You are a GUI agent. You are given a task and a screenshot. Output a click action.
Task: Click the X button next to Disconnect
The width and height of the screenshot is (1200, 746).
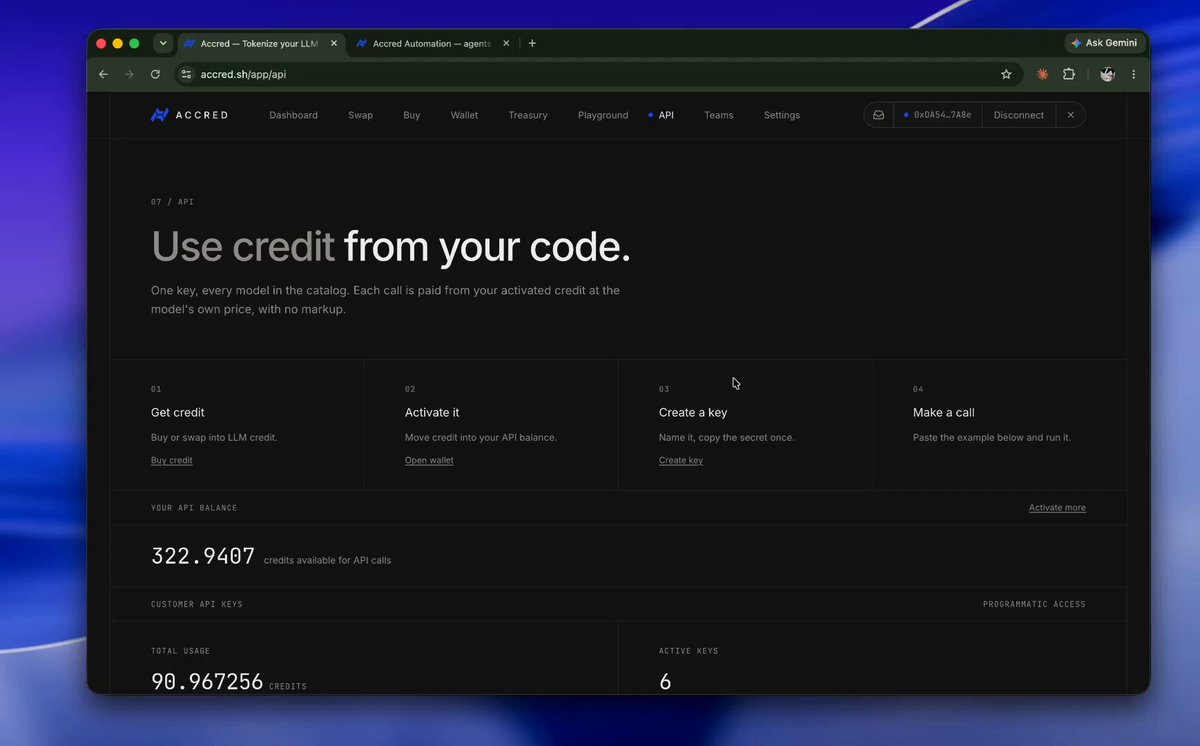[x=1070, y=115]
